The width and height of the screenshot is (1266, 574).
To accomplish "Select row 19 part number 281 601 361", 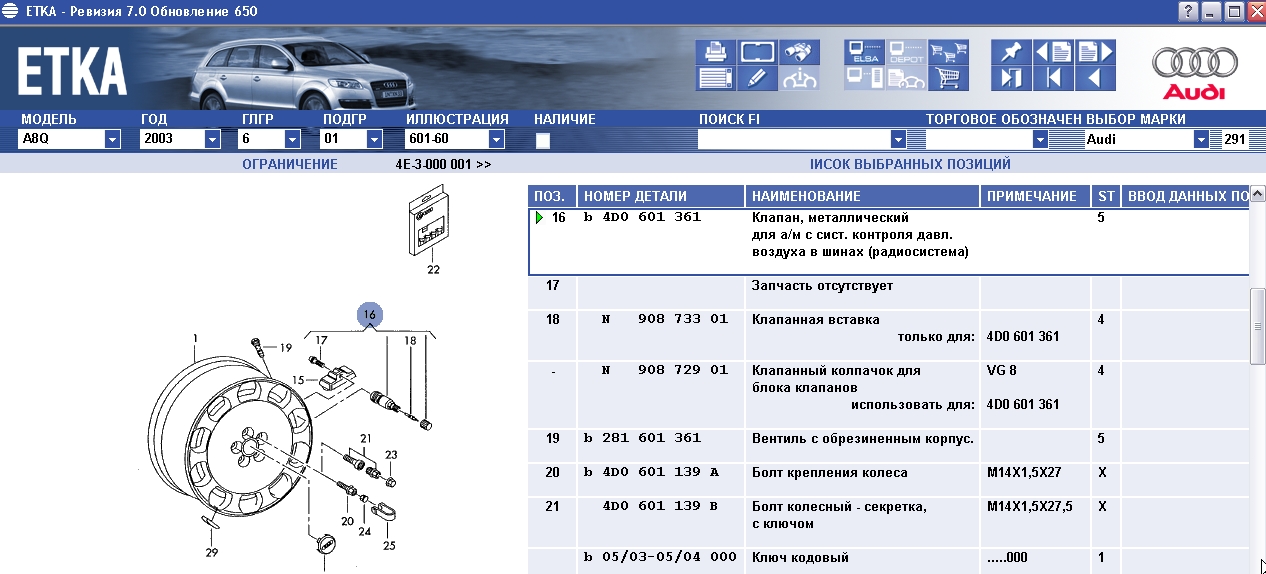I will click(x=646, y=438).
